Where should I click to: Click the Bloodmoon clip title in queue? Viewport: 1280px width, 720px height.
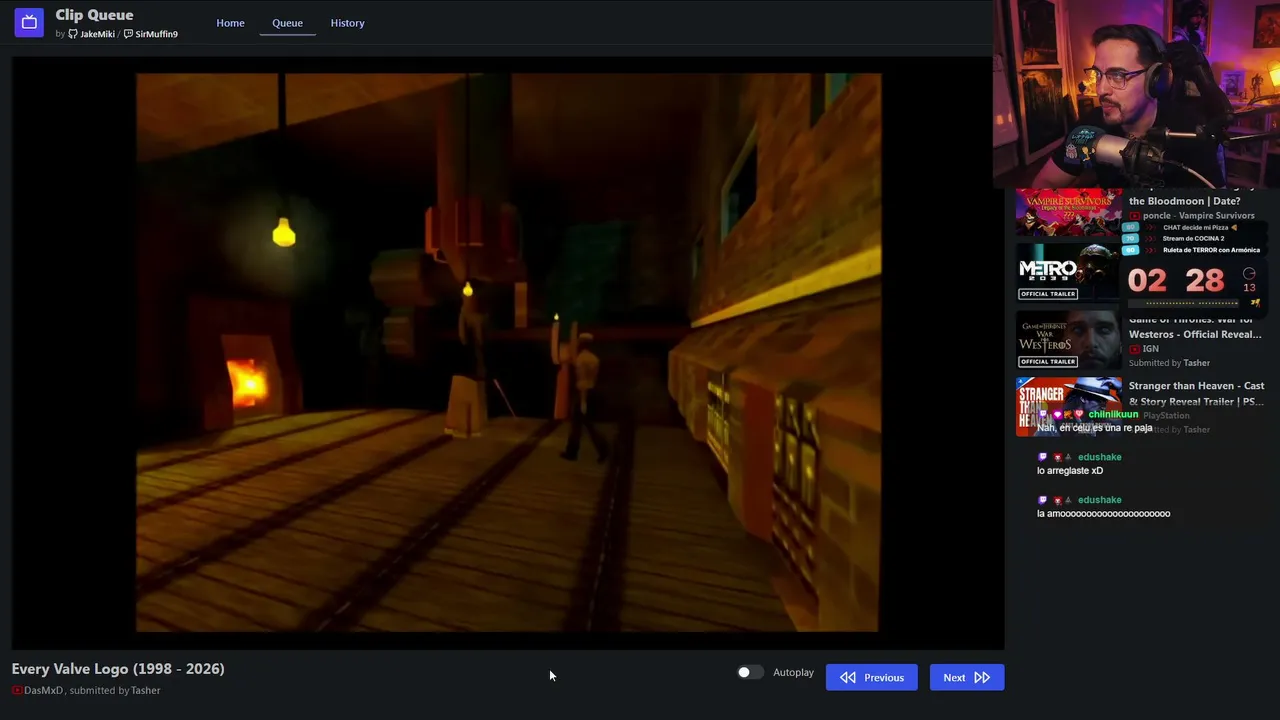[x=1184, y=201]
